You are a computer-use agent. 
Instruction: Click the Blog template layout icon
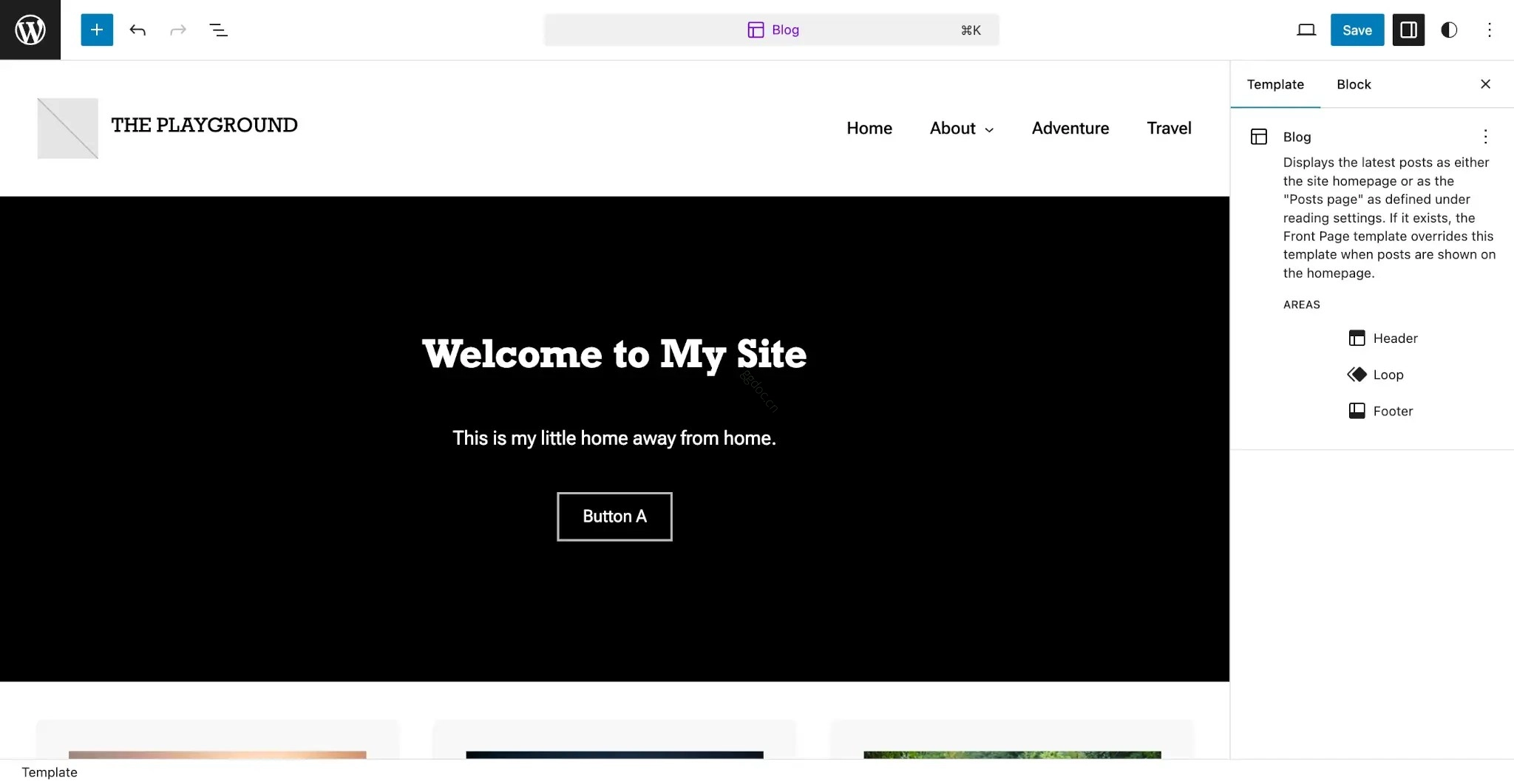pyautogui.click(x=1259, y=137)
